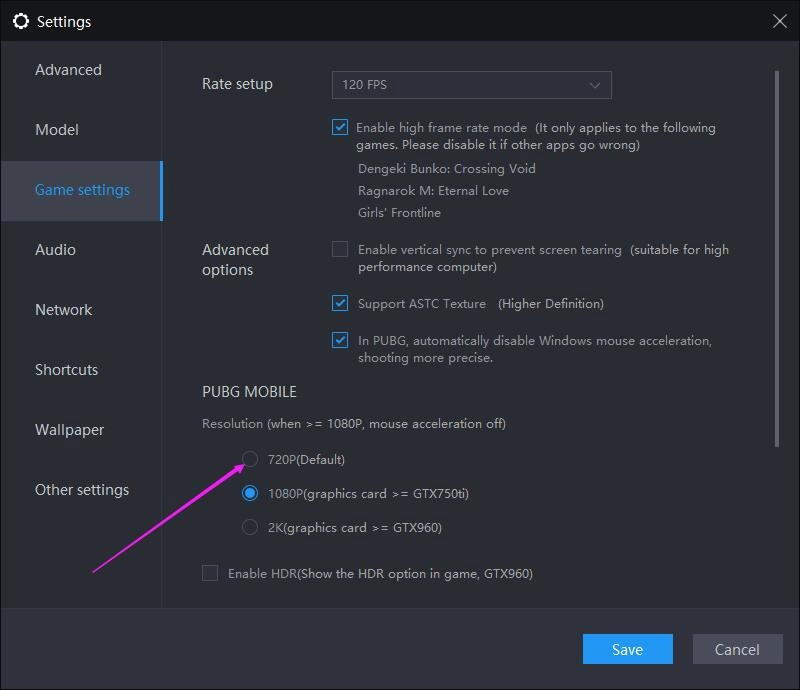The width and height of the screenshot is (800, 690).
Task: Click the Cancel button
Action: point(737,649)
